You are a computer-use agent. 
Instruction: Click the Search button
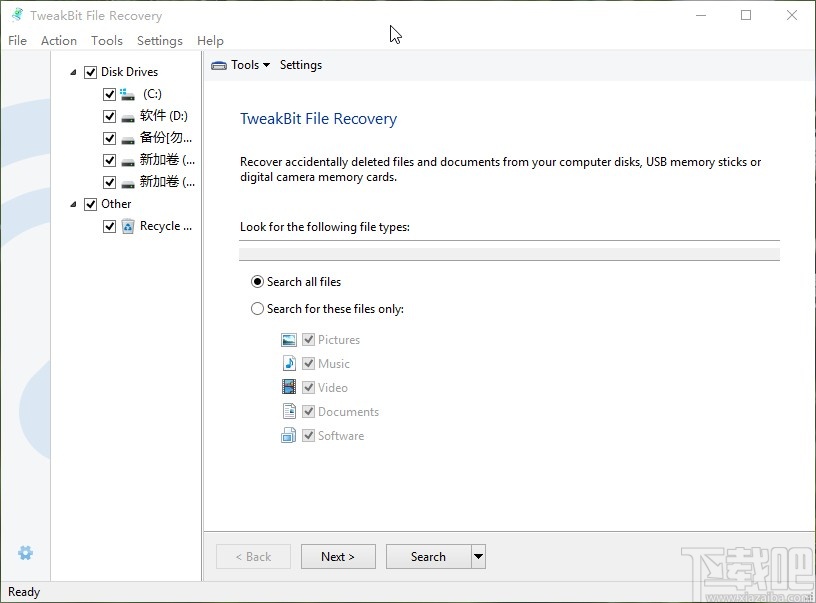point(428,557)
